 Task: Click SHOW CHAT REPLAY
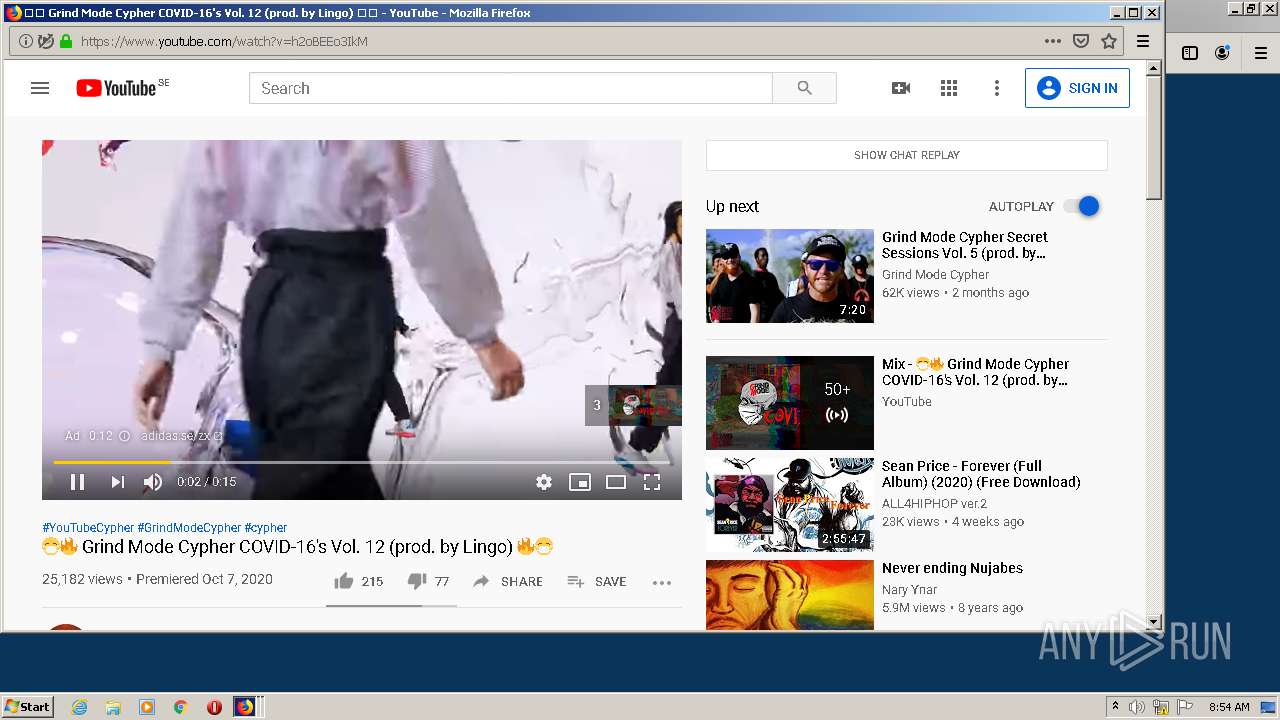point(907,155)
